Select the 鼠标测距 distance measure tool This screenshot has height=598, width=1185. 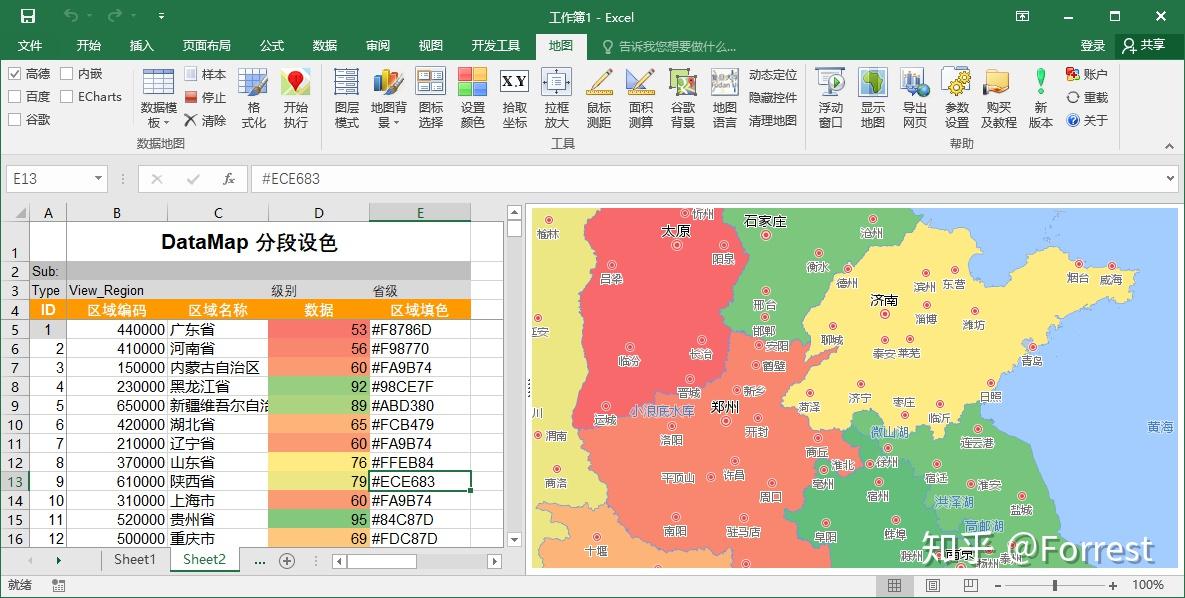coord(599,98)
